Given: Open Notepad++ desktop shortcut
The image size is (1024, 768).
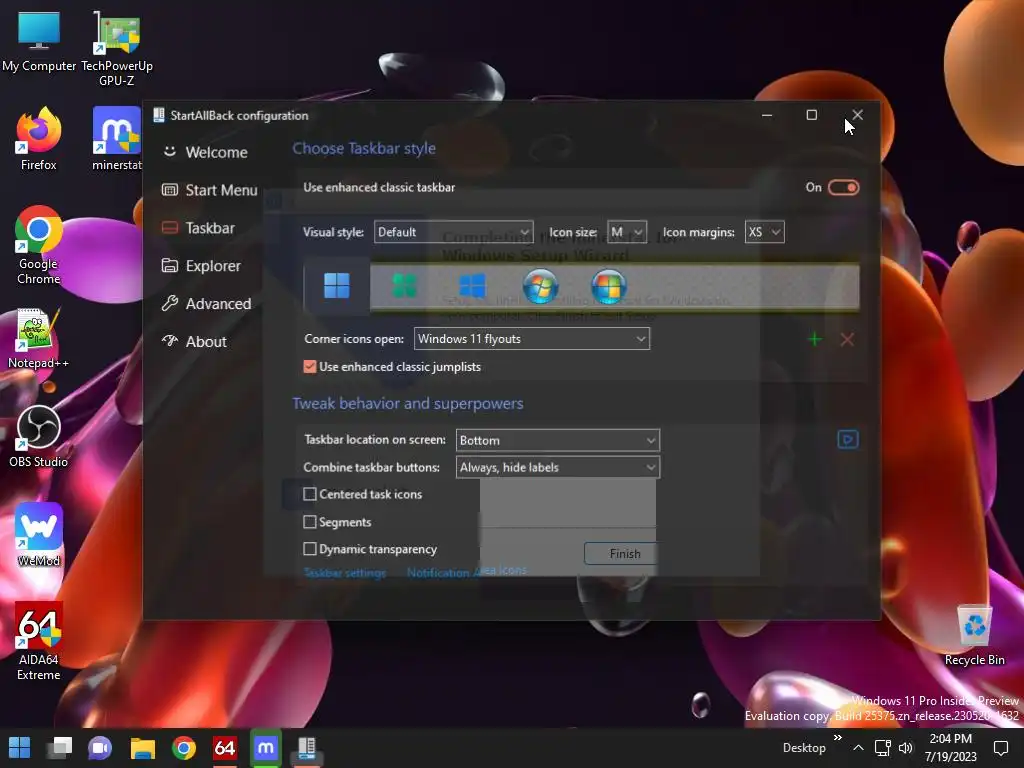Looking at the screenshot, I should click(39, 339).
